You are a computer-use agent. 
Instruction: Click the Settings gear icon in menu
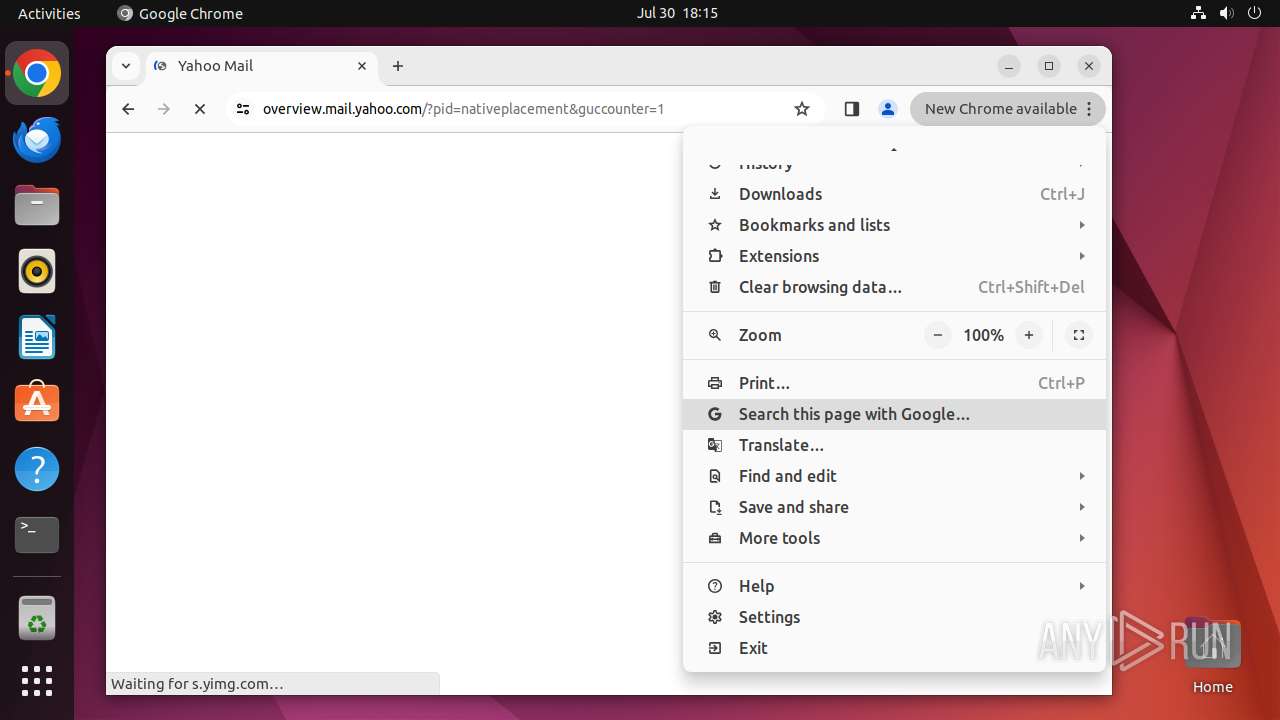(x=714, y=617)
